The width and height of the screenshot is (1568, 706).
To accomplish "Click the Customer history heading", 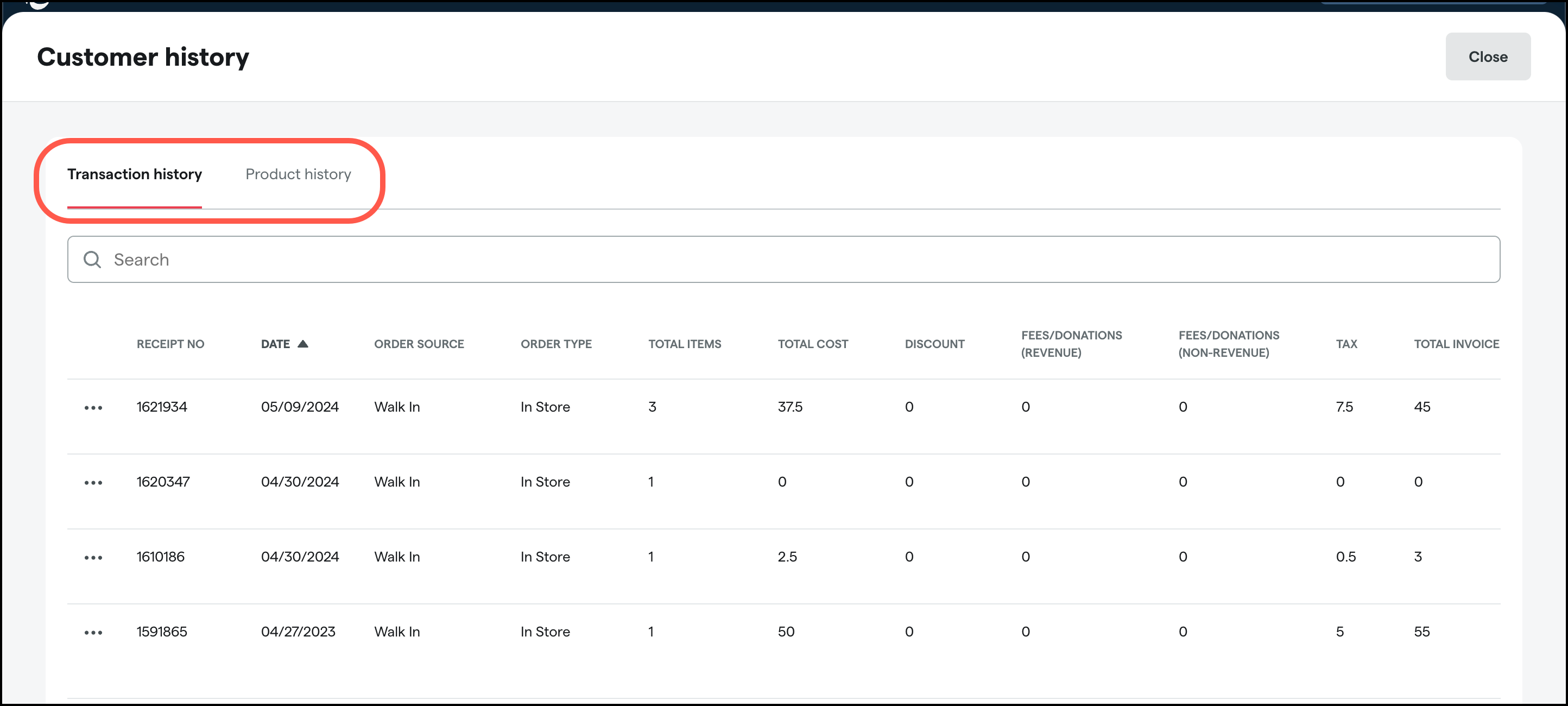I will click(x=143, y=57).
